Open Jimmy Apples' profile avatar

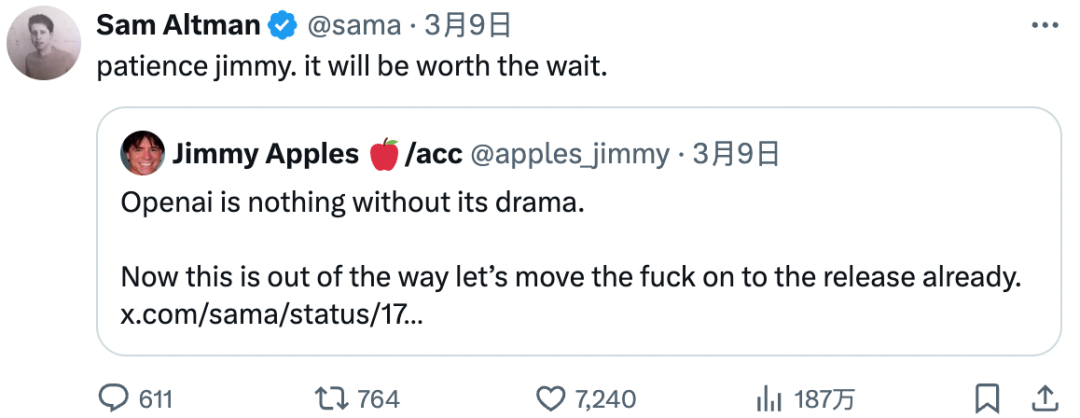[143, 153]
